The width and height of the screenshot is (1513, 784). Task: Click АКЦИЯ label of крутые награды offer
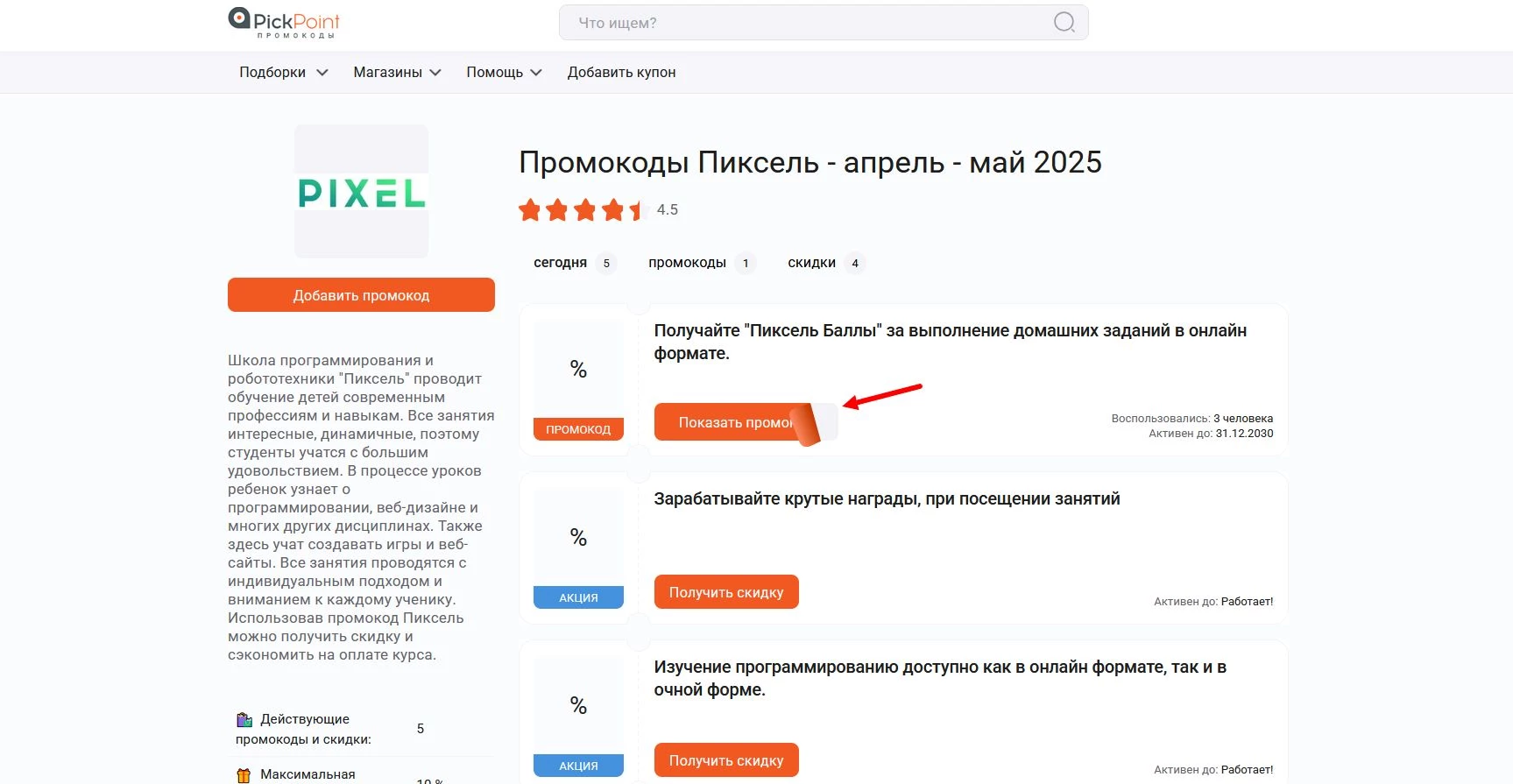578,597
